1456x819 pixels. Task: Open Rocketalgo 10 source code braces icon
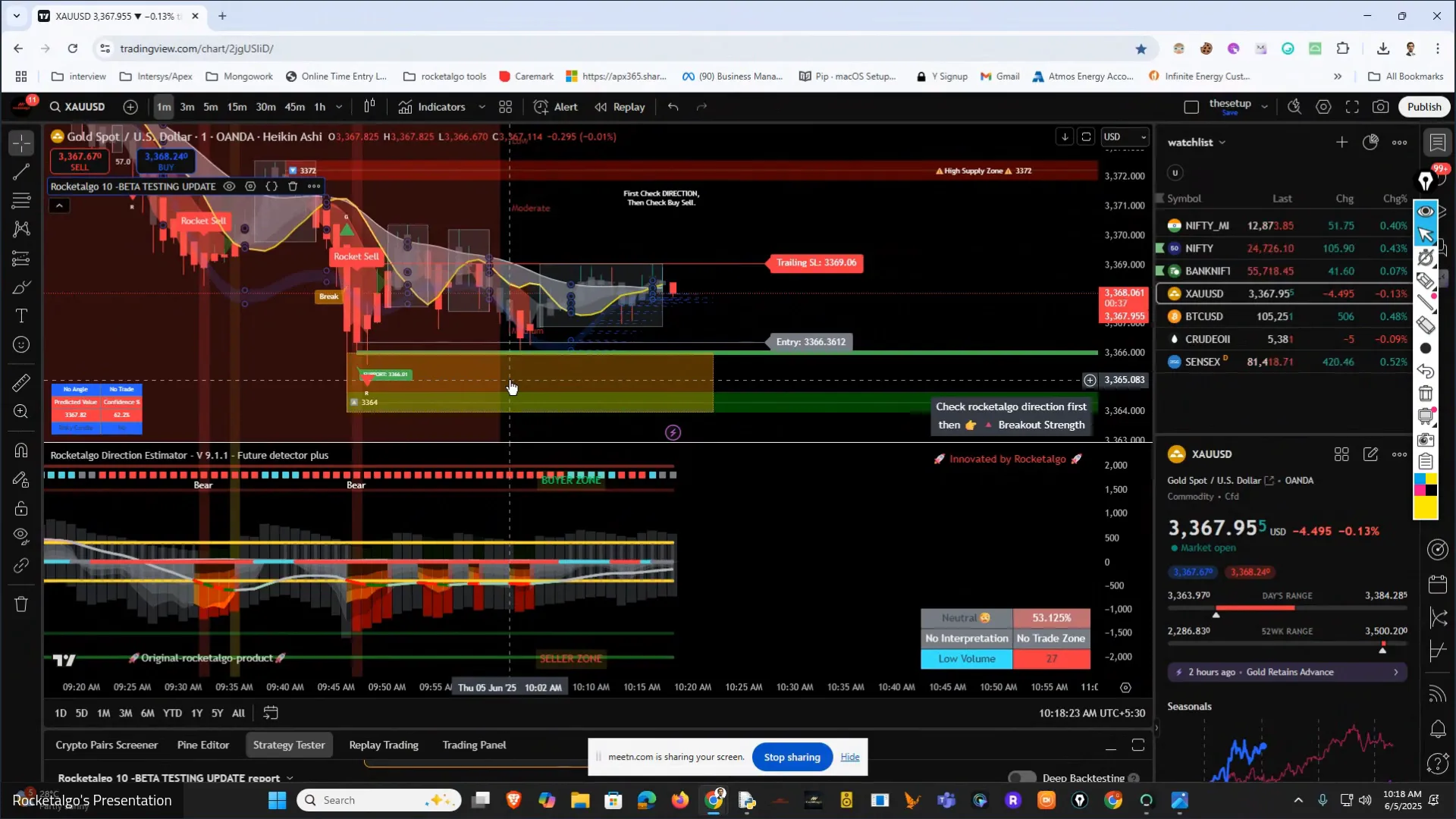271,187
